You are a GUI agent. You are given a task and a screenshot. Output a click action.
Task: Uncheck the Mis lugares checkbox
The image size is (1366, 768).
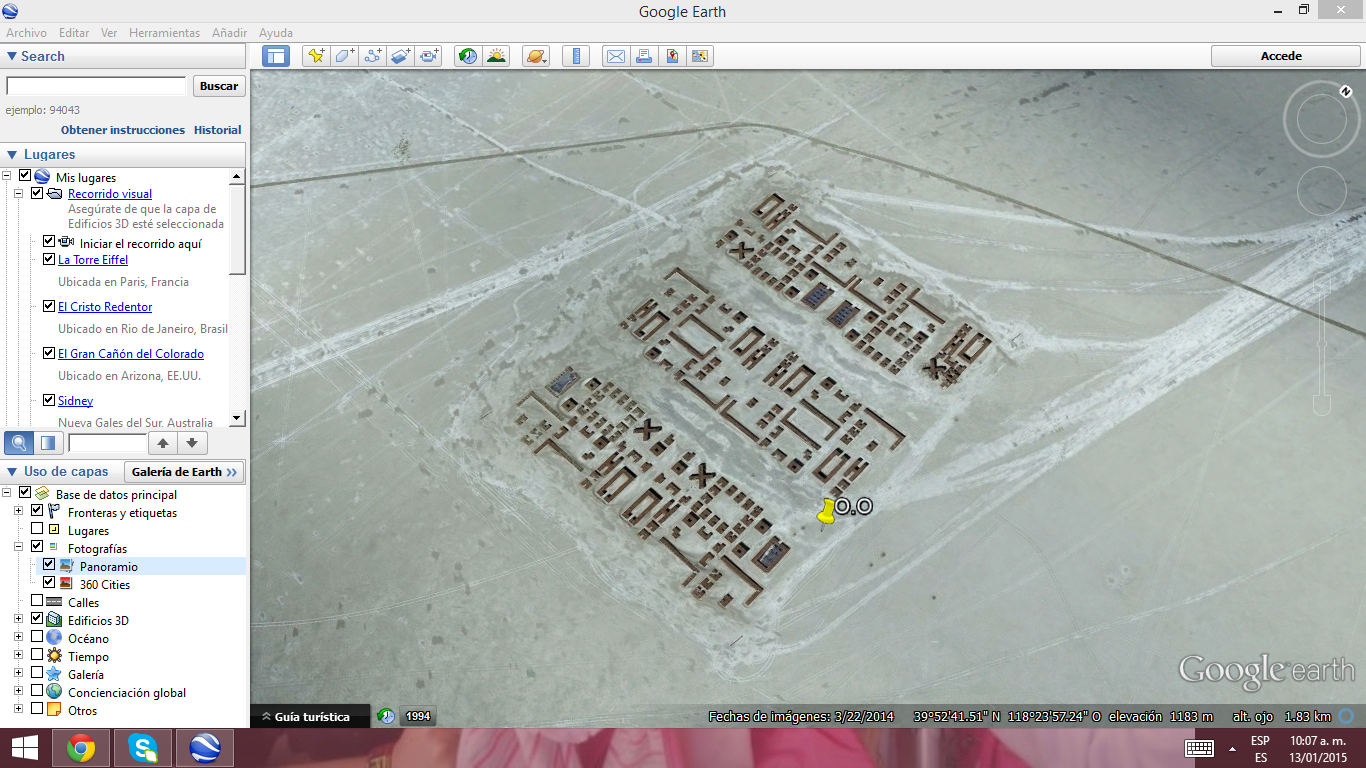[x=25, y=176]
